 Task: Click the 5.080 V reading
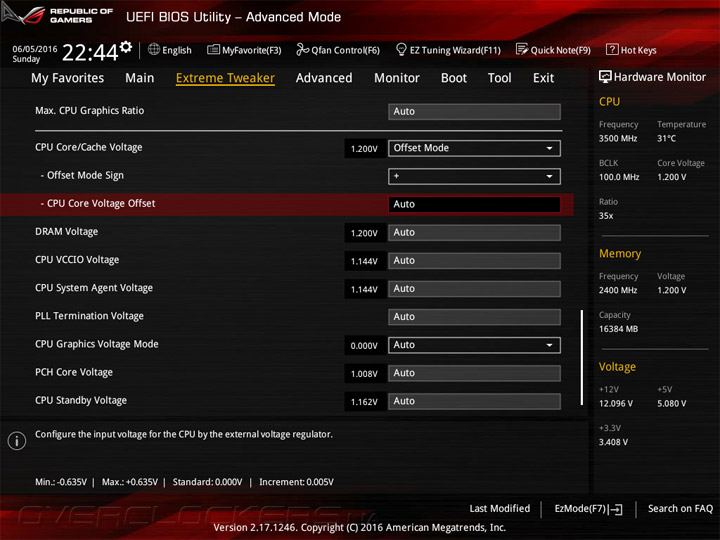(x=672, y=404)
